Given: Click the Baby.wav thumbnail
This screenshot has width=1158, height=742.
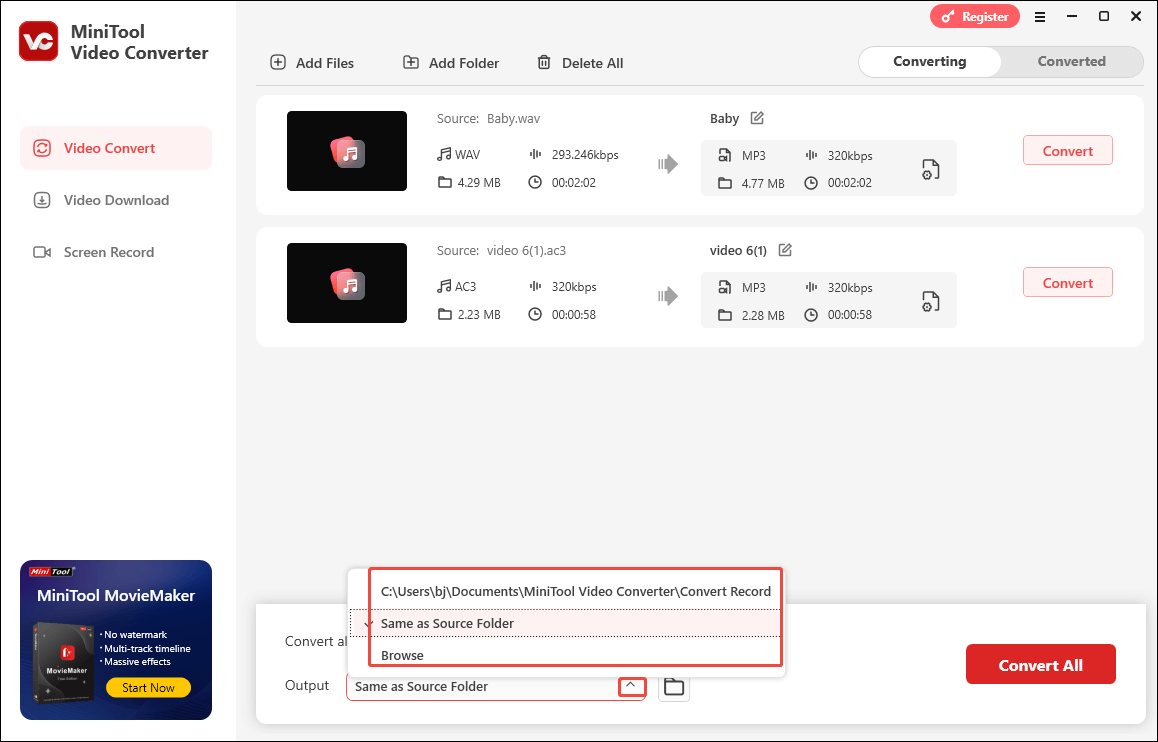Looking at the screenshot, I should point(347,151).
